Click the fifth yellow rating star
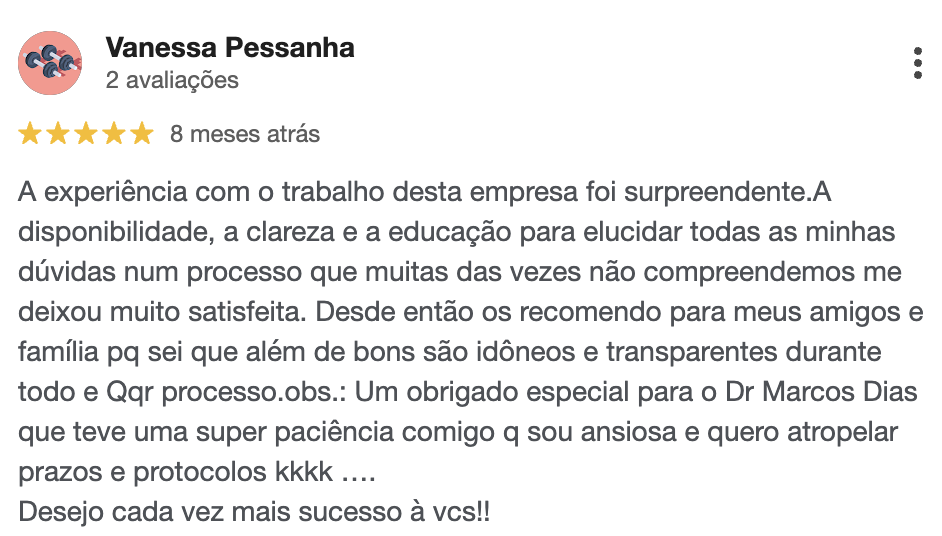Image resolution: width=942 pixels, height=536 pixels. (142, 133)
